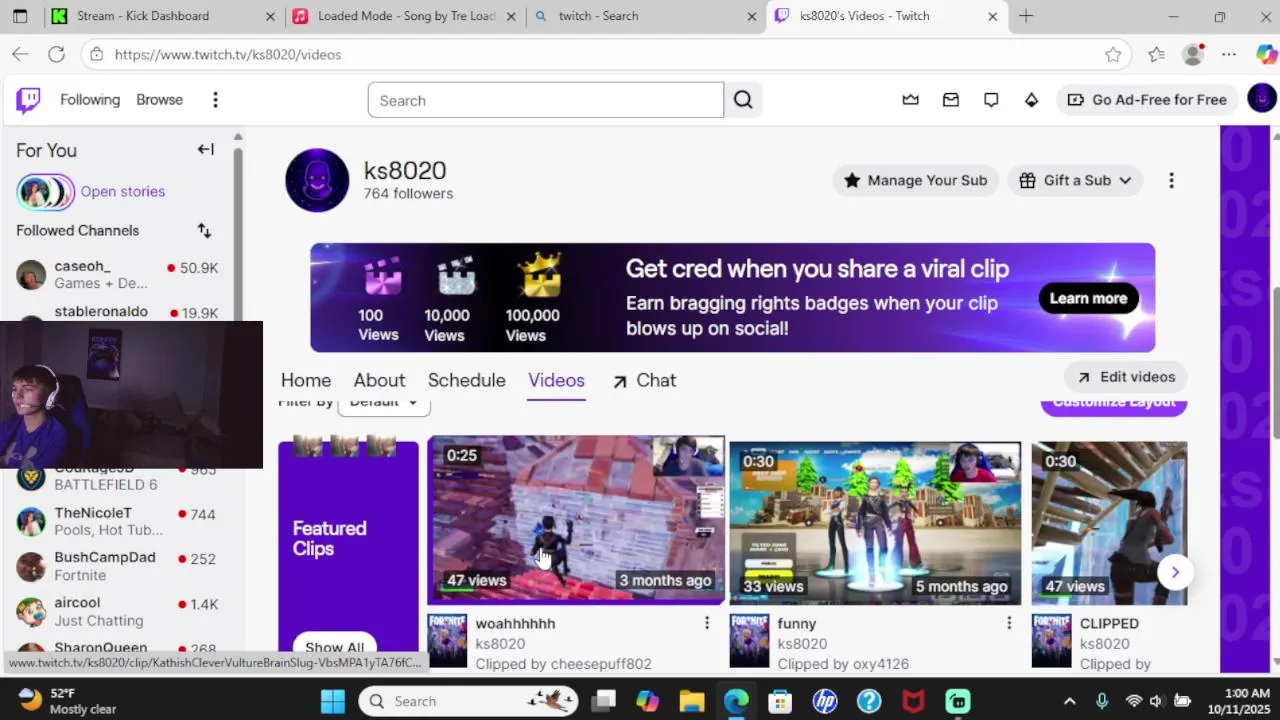Click browser back arrow
Viewport: 1280px width, 720px height.
[x=20, y=55]
